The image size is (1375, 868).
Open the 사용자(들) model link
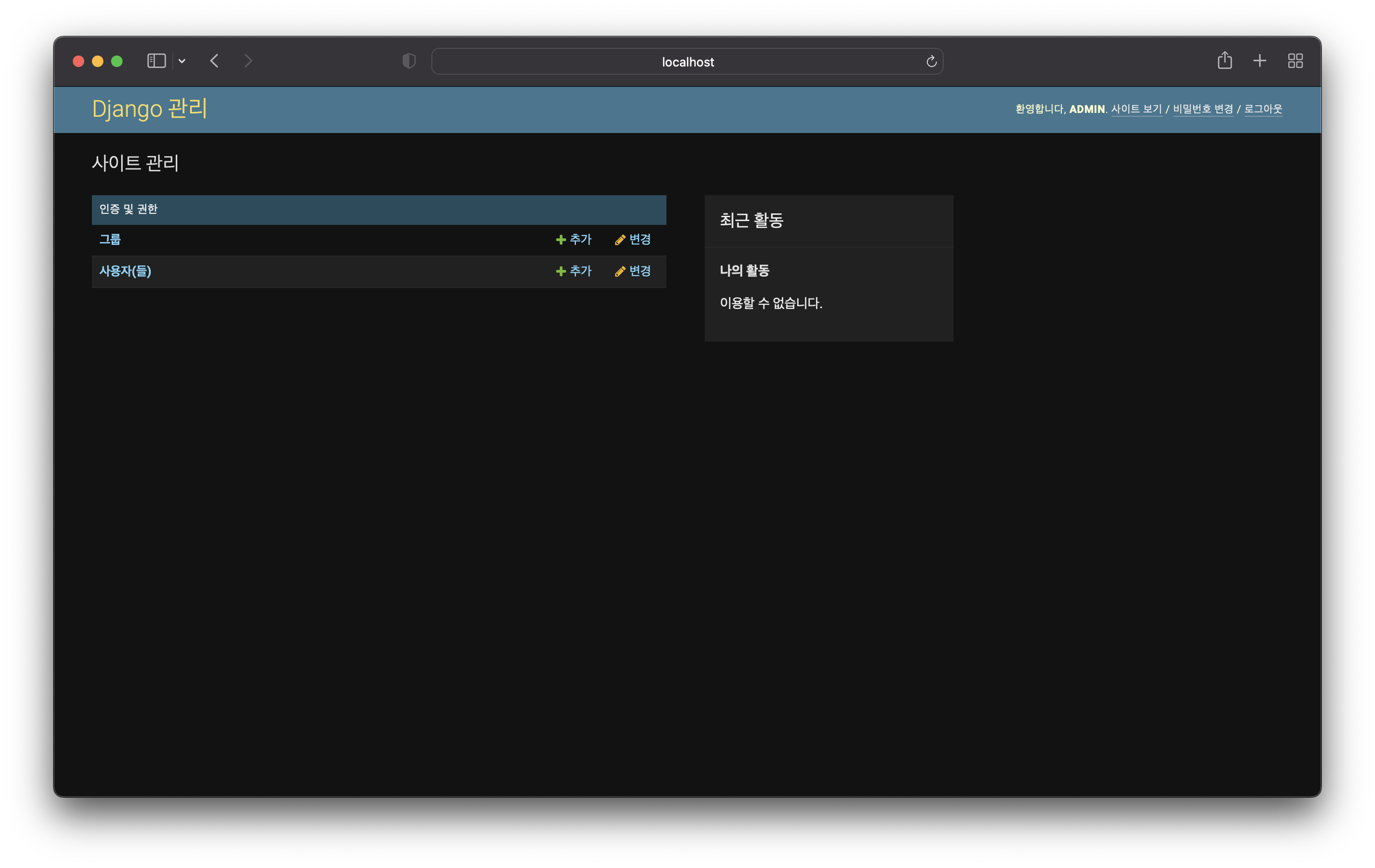pos(125,271)
